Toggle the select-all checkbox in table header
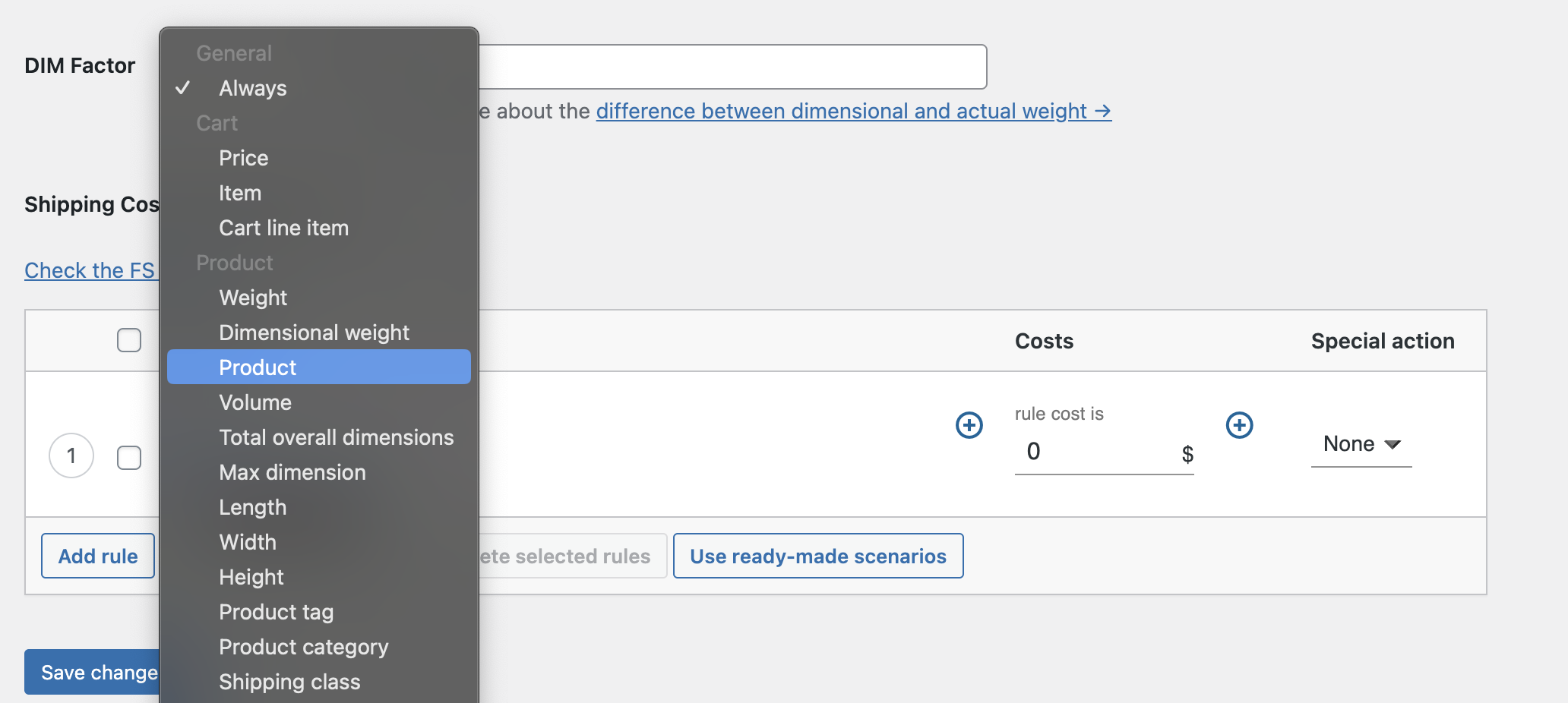 (128, 340)
